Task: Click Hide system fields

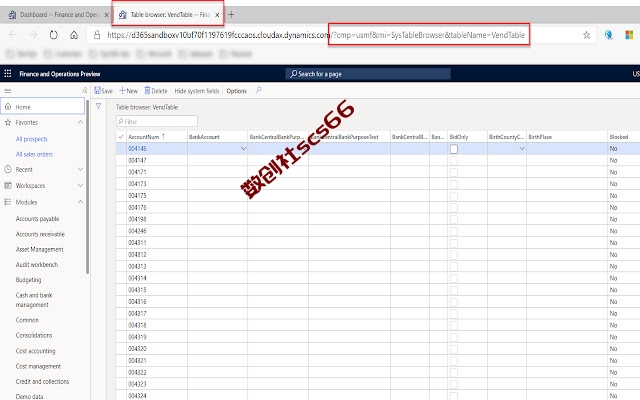Action: click(197, 91)
